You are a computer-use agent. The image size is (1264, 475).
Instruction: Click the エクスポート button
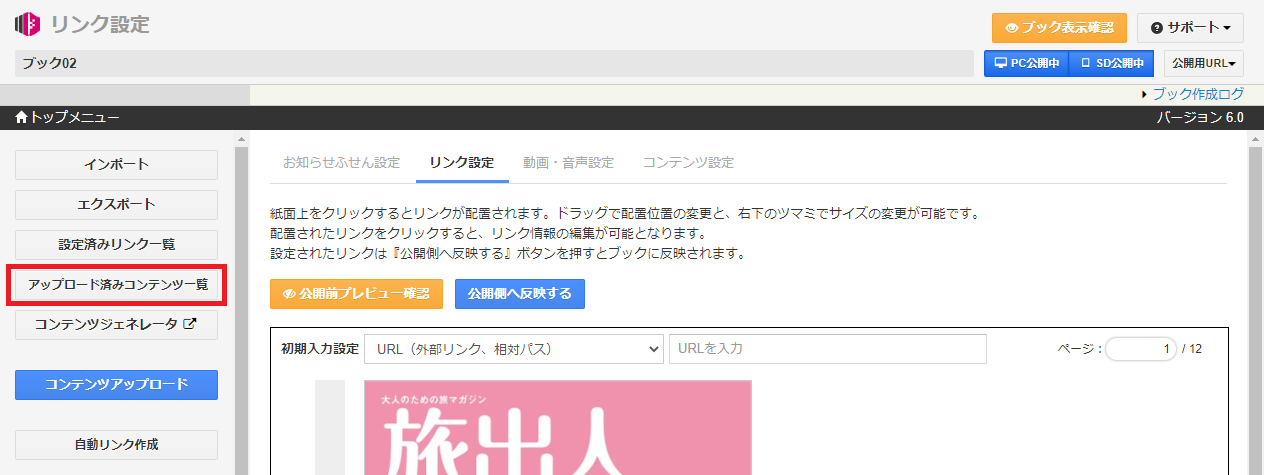point(116,205)
